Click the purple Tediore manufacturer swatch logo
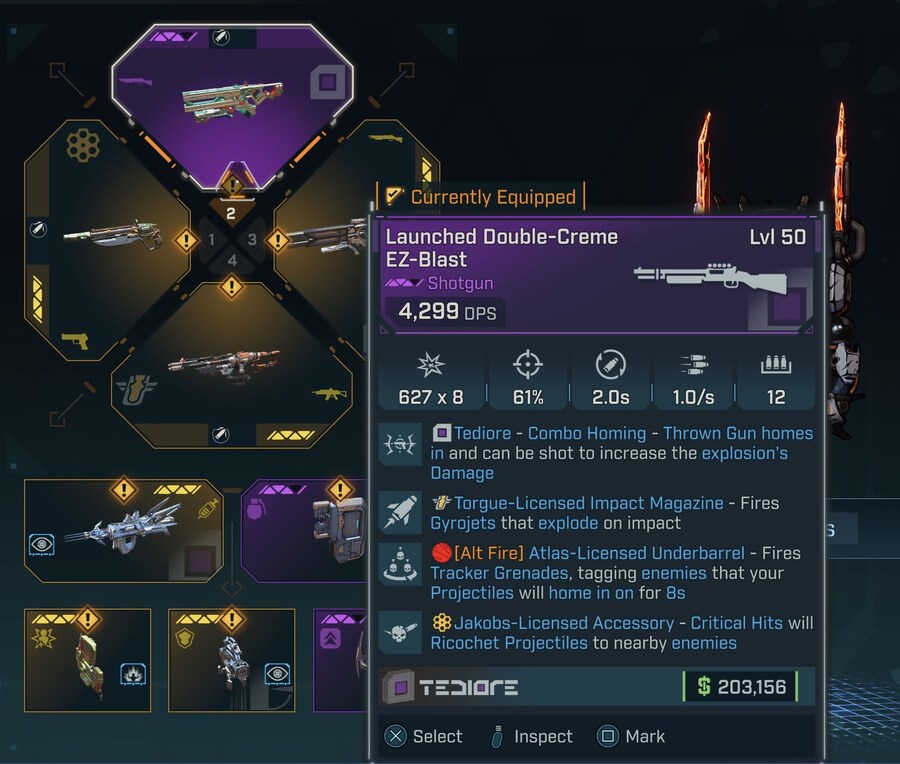 [398, 687]
